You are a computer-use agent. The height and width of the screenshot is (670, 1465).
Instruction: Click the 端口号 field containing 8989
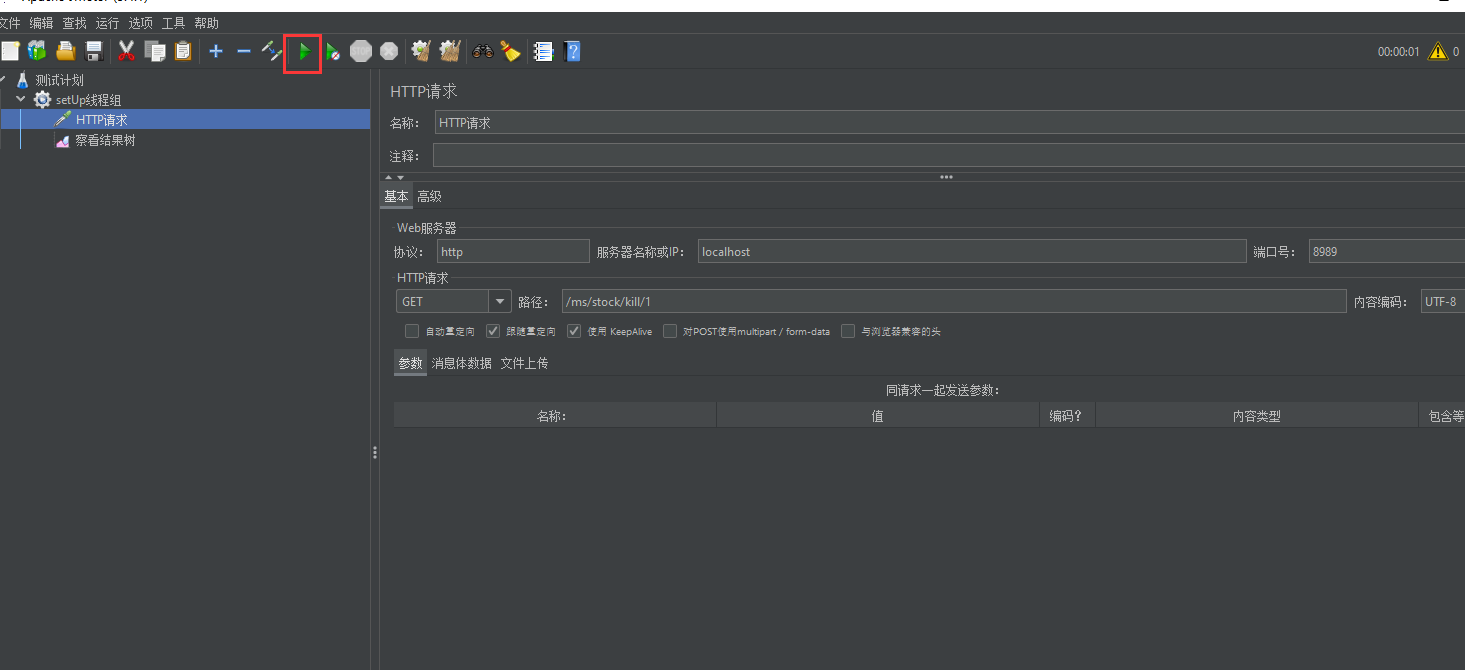[x=1387, y=251]
